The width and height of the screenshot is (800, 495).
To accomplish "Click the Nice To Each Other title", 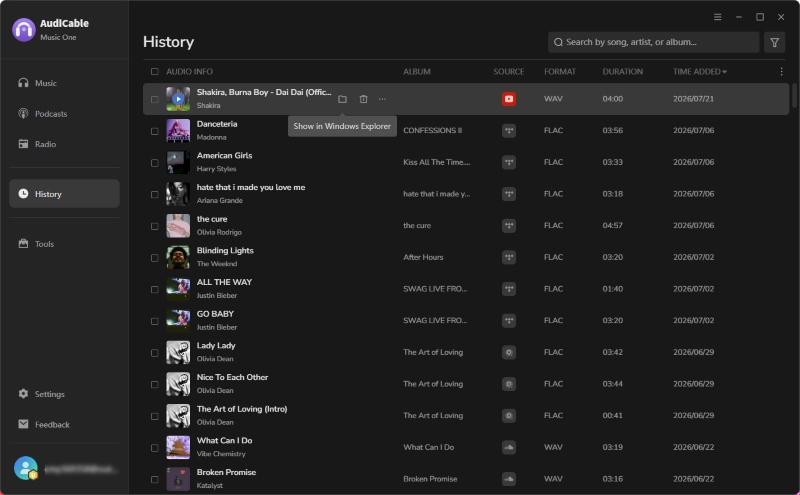I will (x=232, y=377).
